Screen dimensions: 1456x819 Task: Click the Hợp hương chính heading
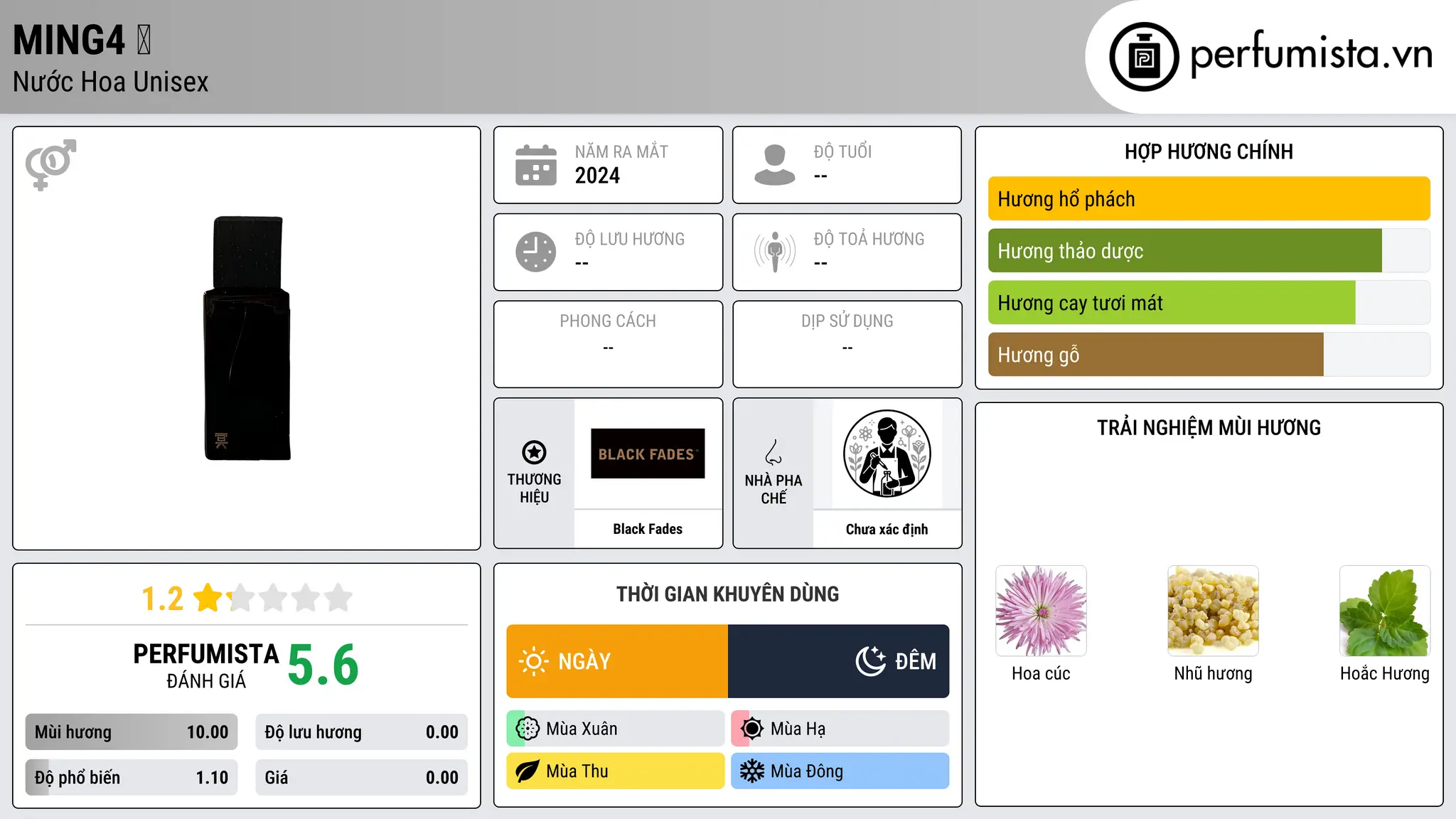point(1209,151)
